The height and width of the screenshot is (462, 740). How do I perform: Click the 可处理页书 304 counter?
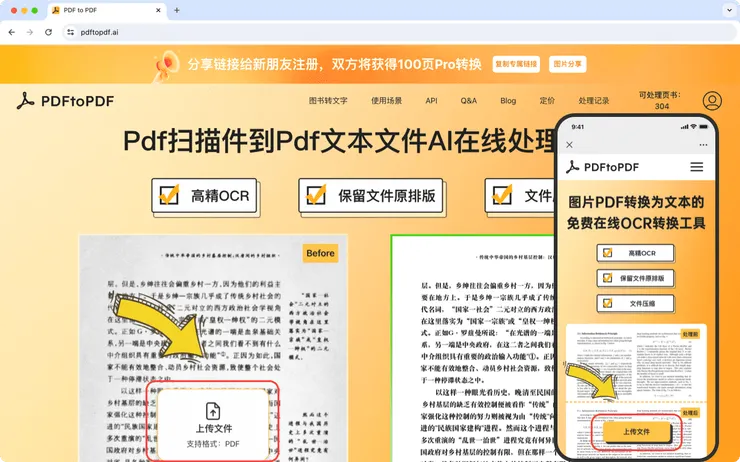[660, 100]
